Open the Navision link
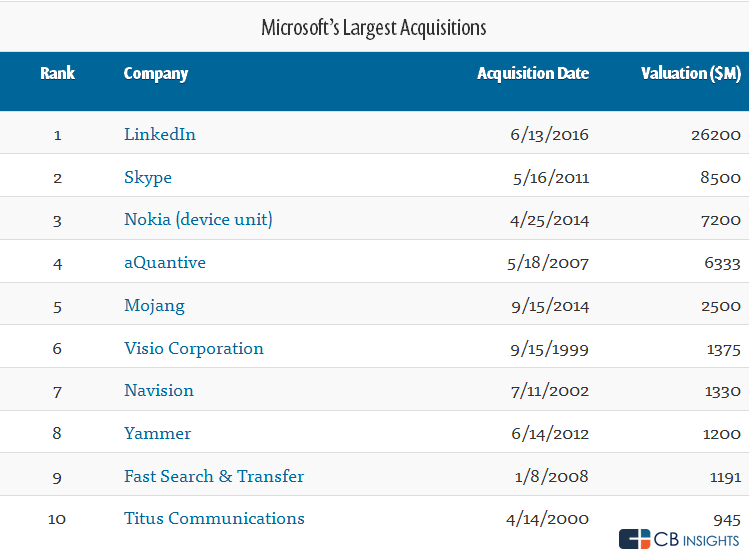Viewport: 751px width, 560px height. (159, 391)
